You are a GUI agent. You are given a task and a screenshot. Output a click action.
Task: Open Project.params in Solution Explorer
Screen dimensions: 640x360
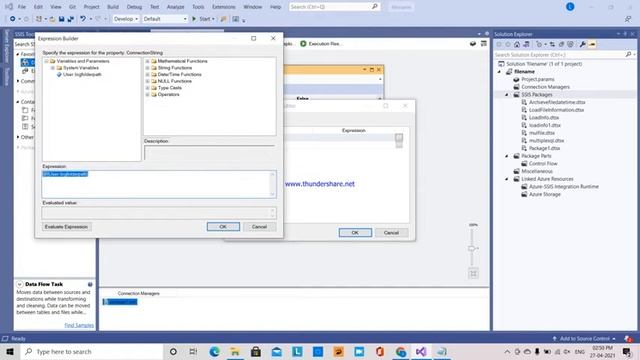click(x=538, y=79)
